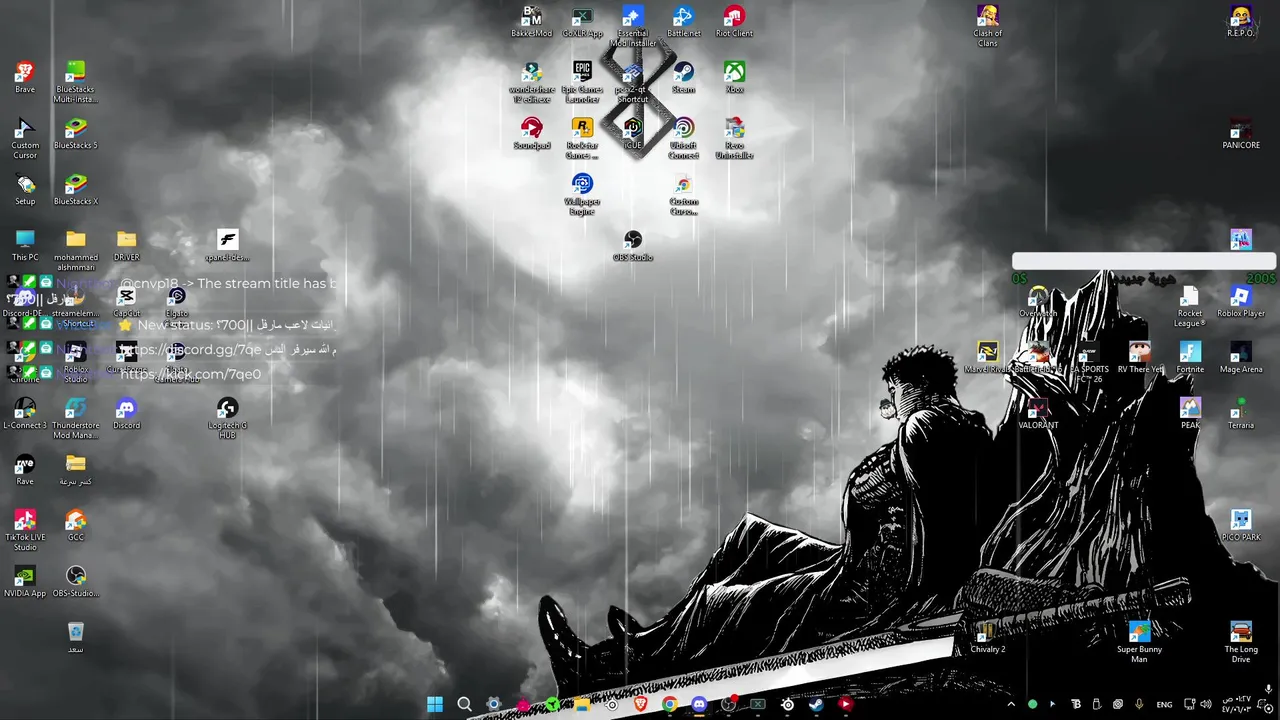Open the Riot Client shortcut
Screen dimensions: 1280x720
tap(734, 21)
